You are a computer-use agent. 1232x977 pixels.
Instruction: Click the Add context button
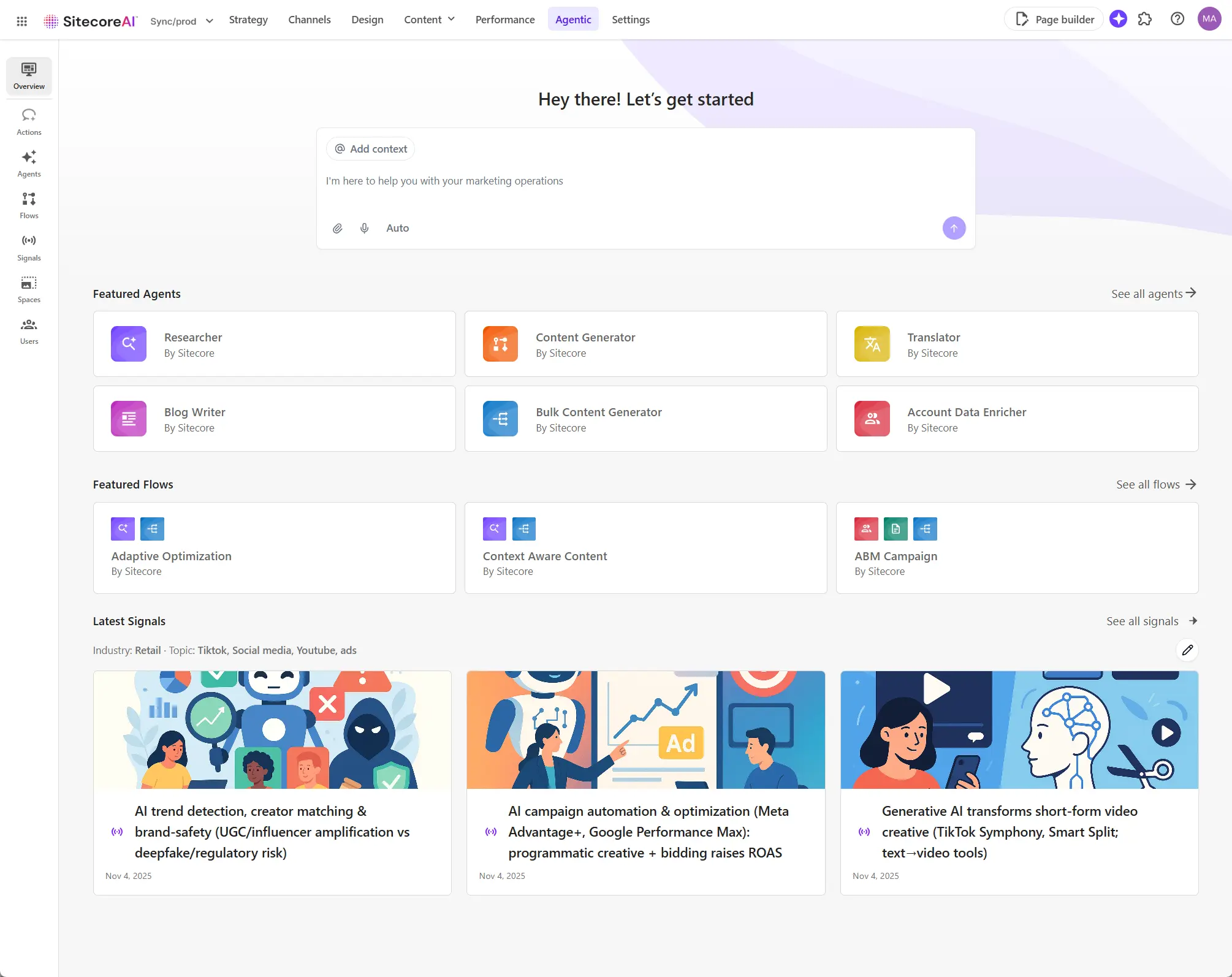(x=371, y=149)
